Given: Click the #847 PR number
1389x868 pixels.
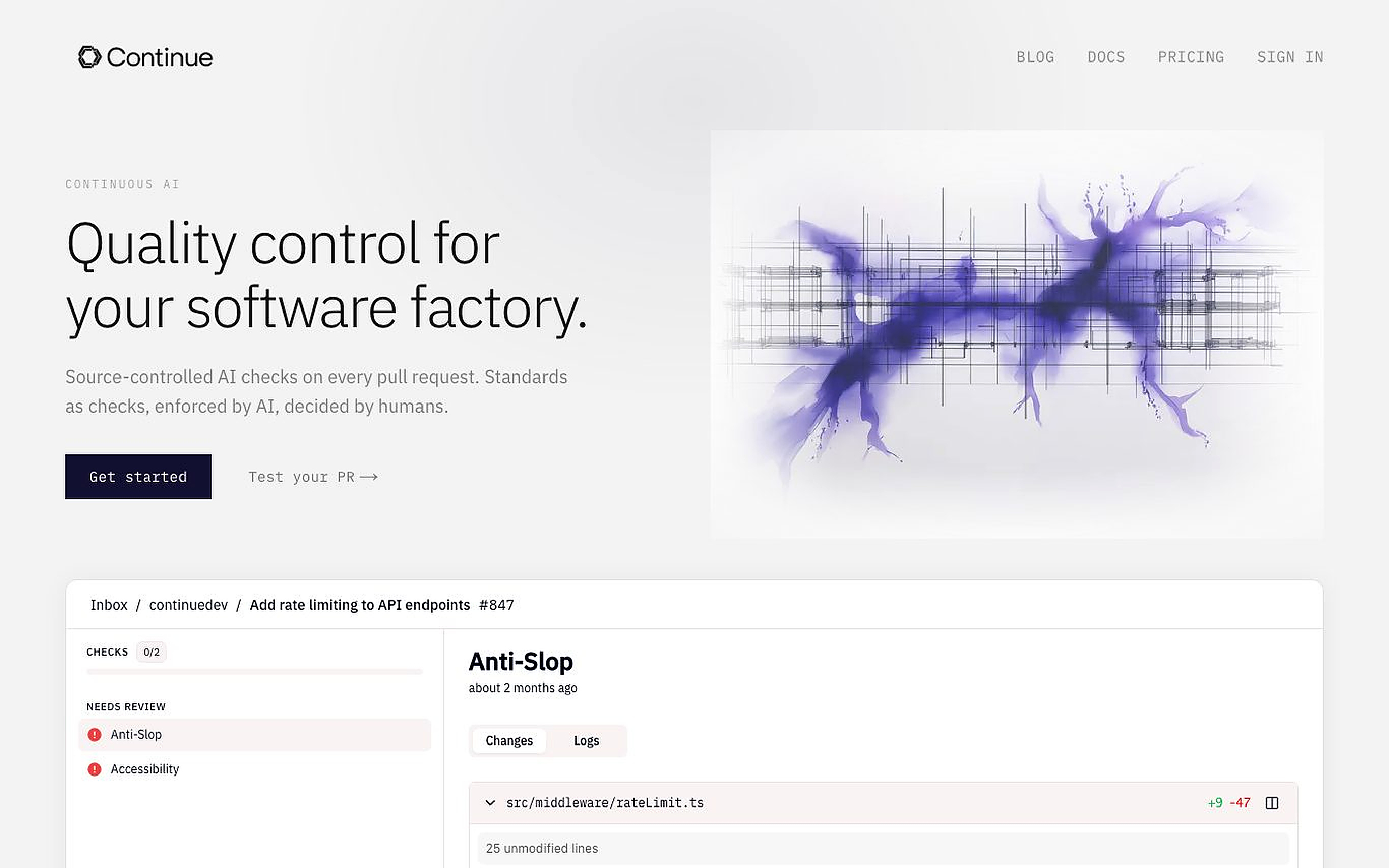Looking at the screenshot, I should coord(496,605).
